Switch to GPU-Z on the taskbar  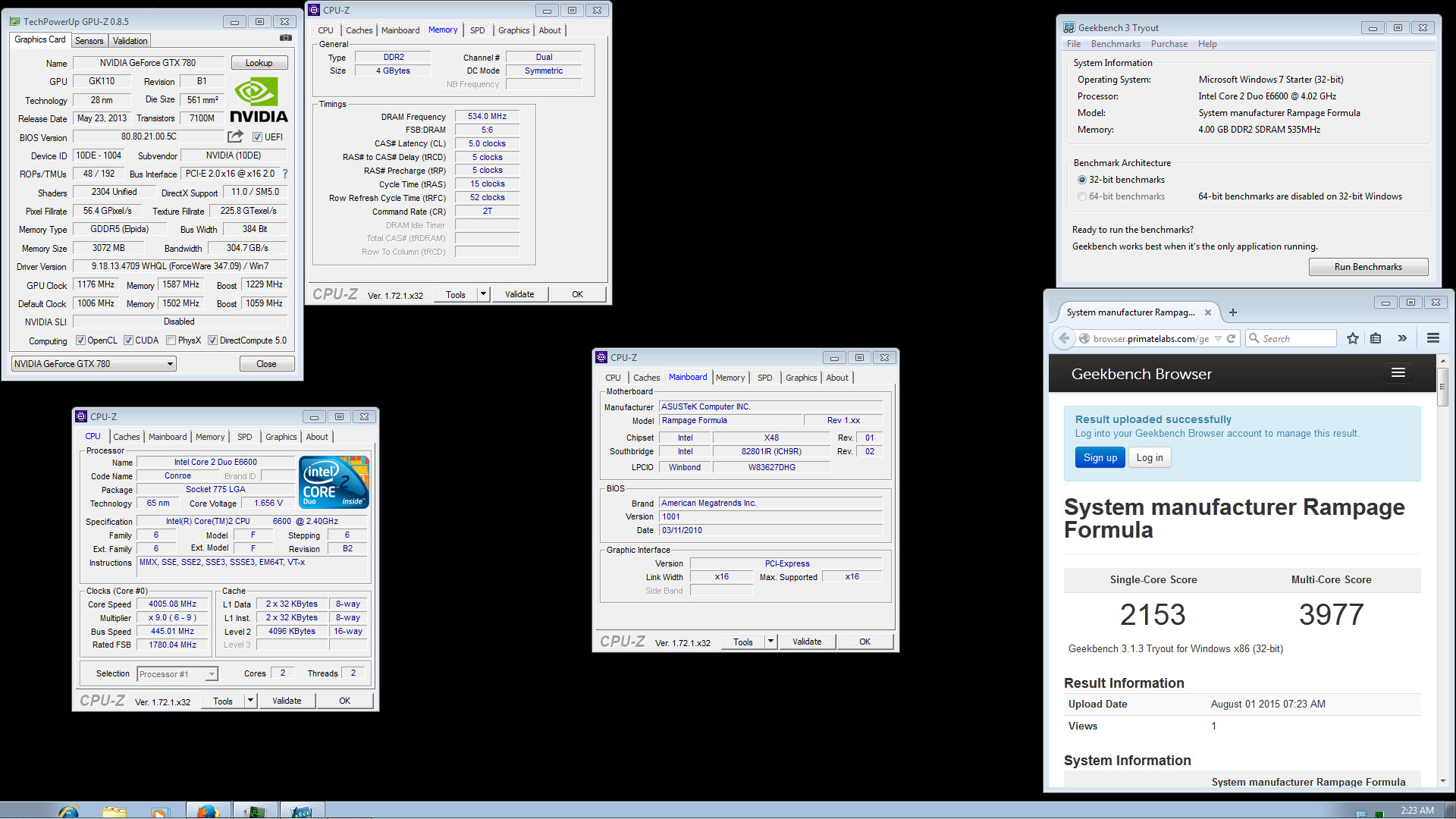click(x=255, y=811)
